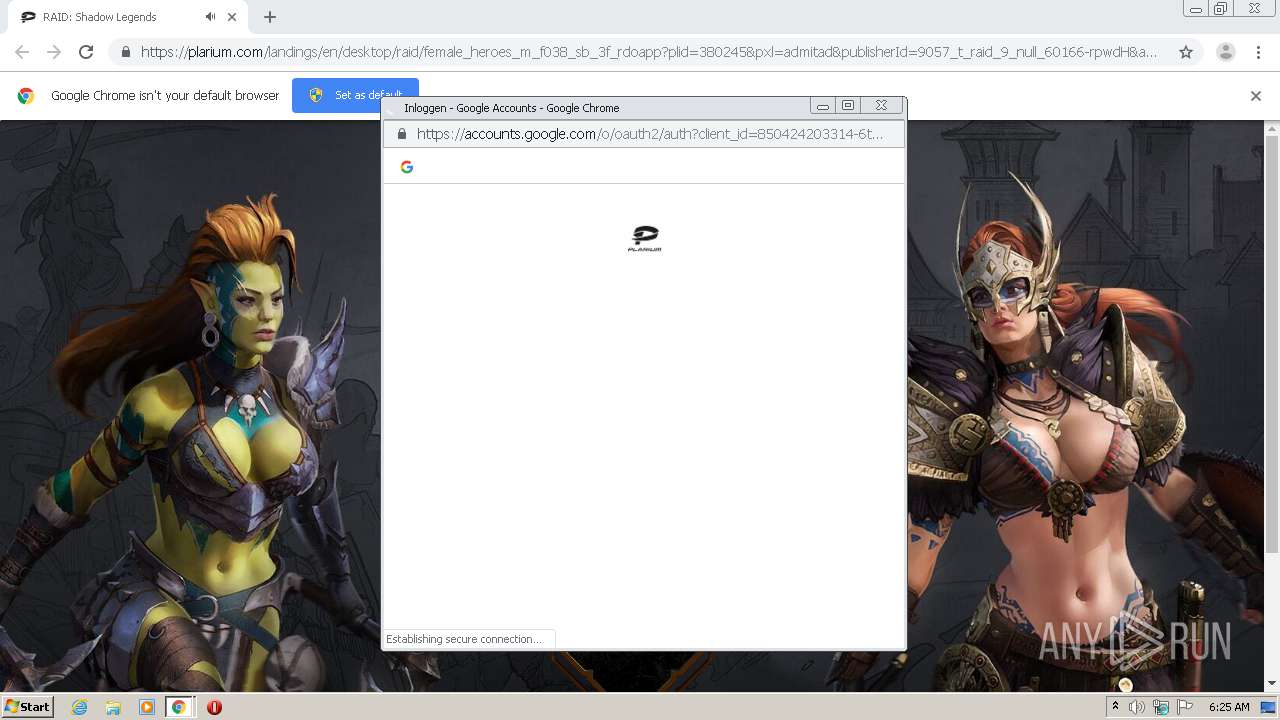Maximize the Google Accounts popup window
This screenshot has height=720, width=1280.
[848, 105]
